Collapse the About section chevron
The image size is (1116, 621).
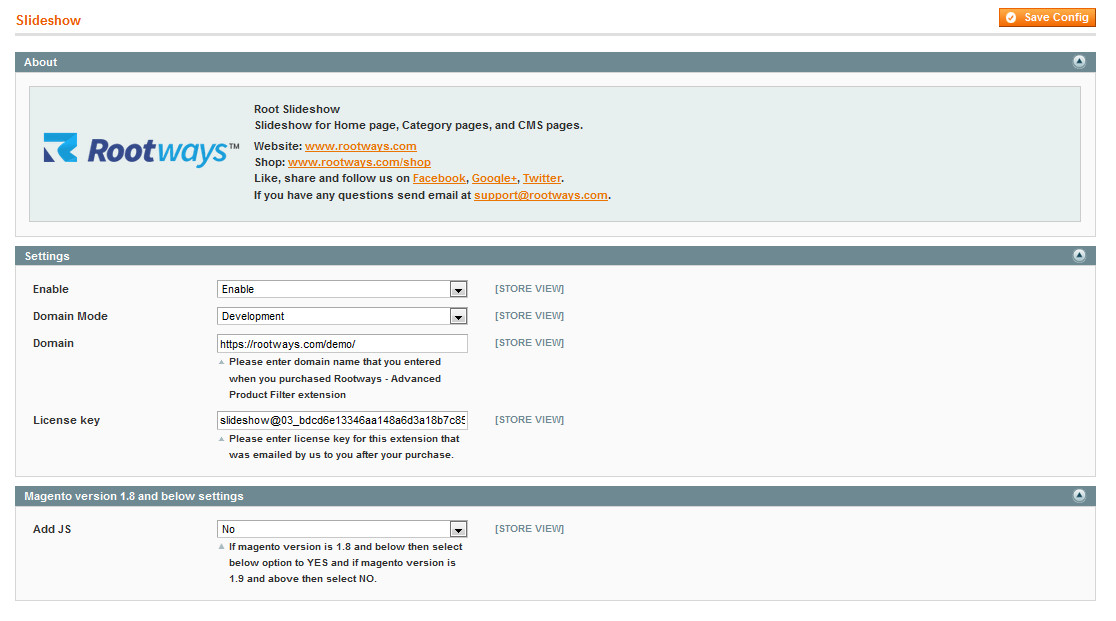(x=1079, y=61)
